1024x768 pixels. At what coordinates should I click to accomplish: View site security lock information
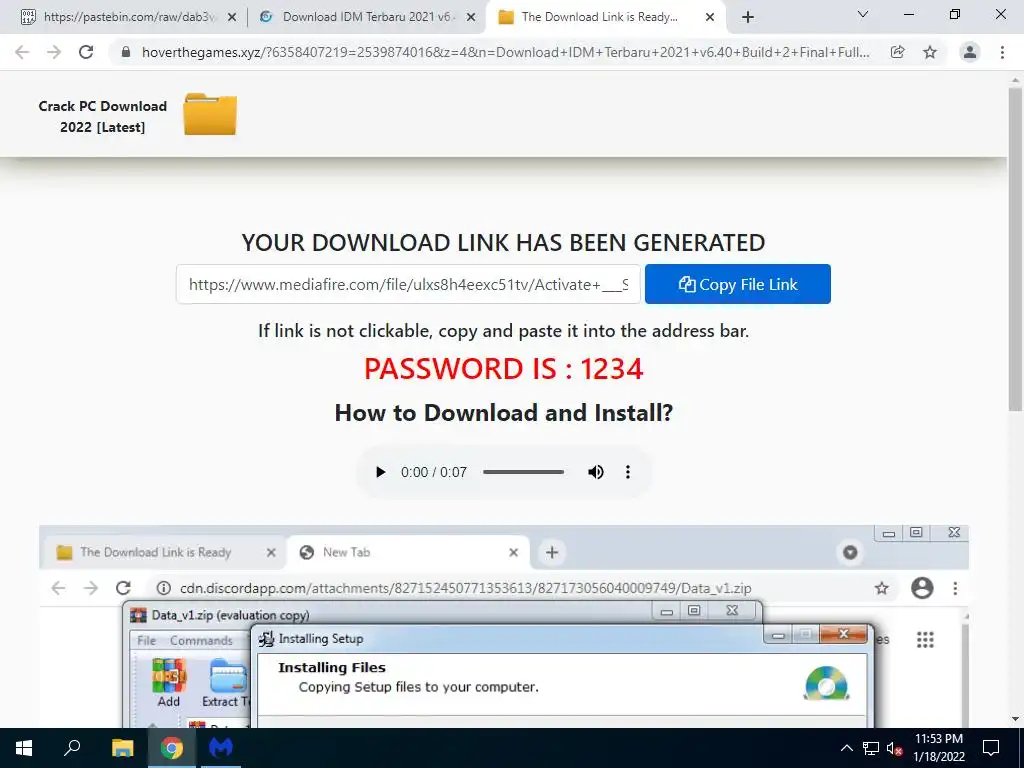126,52
